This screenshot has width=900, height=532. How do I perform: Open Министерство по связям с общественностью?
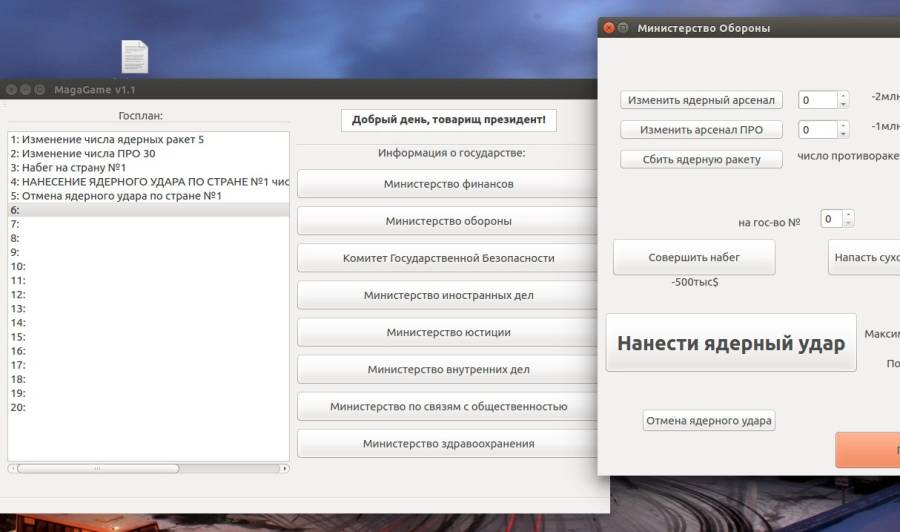click(x=448, y=406)
